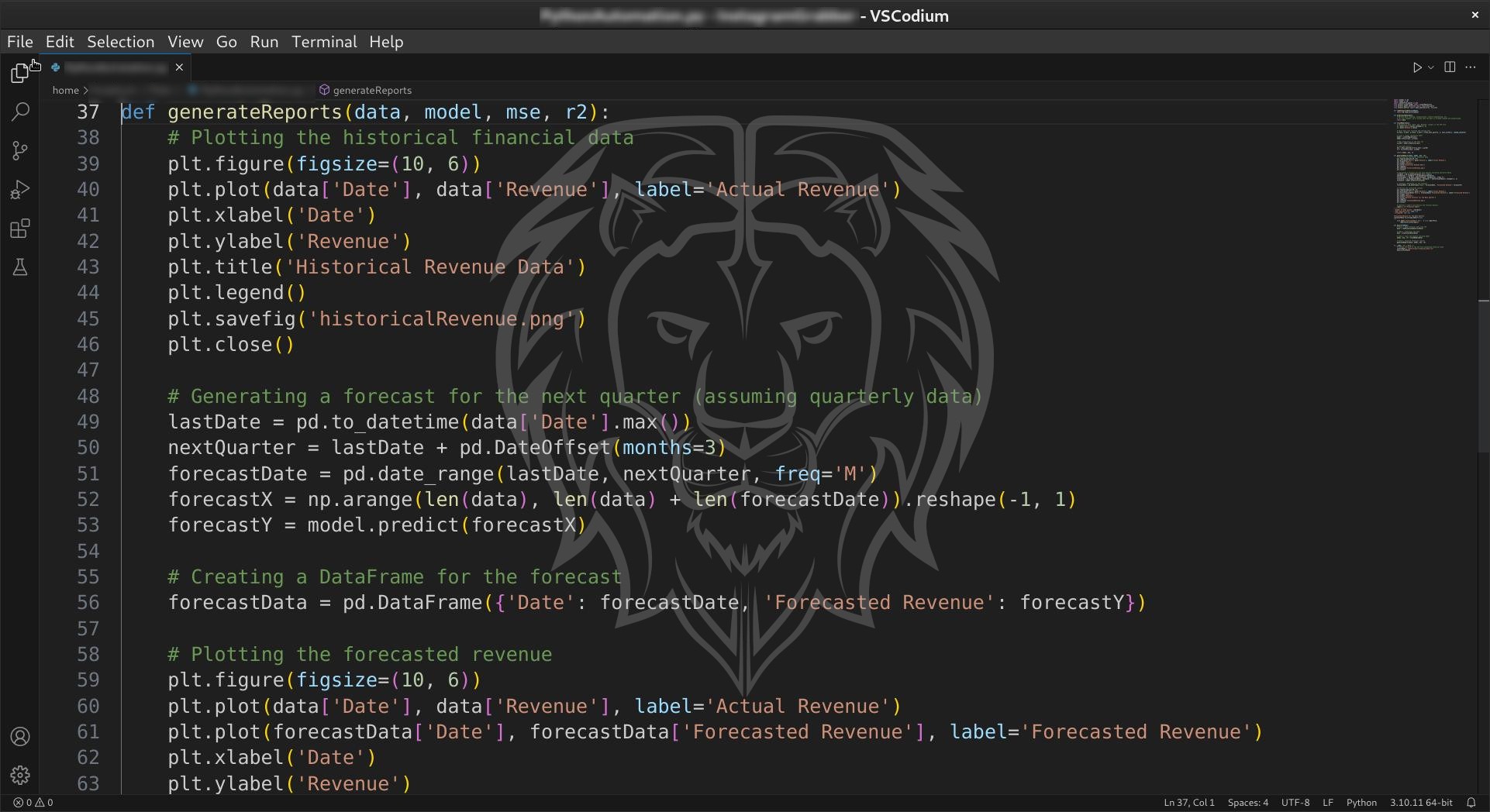Viewport: 1490px width, 812px height.
Task: Close the open editor tab
Action: 179,67
